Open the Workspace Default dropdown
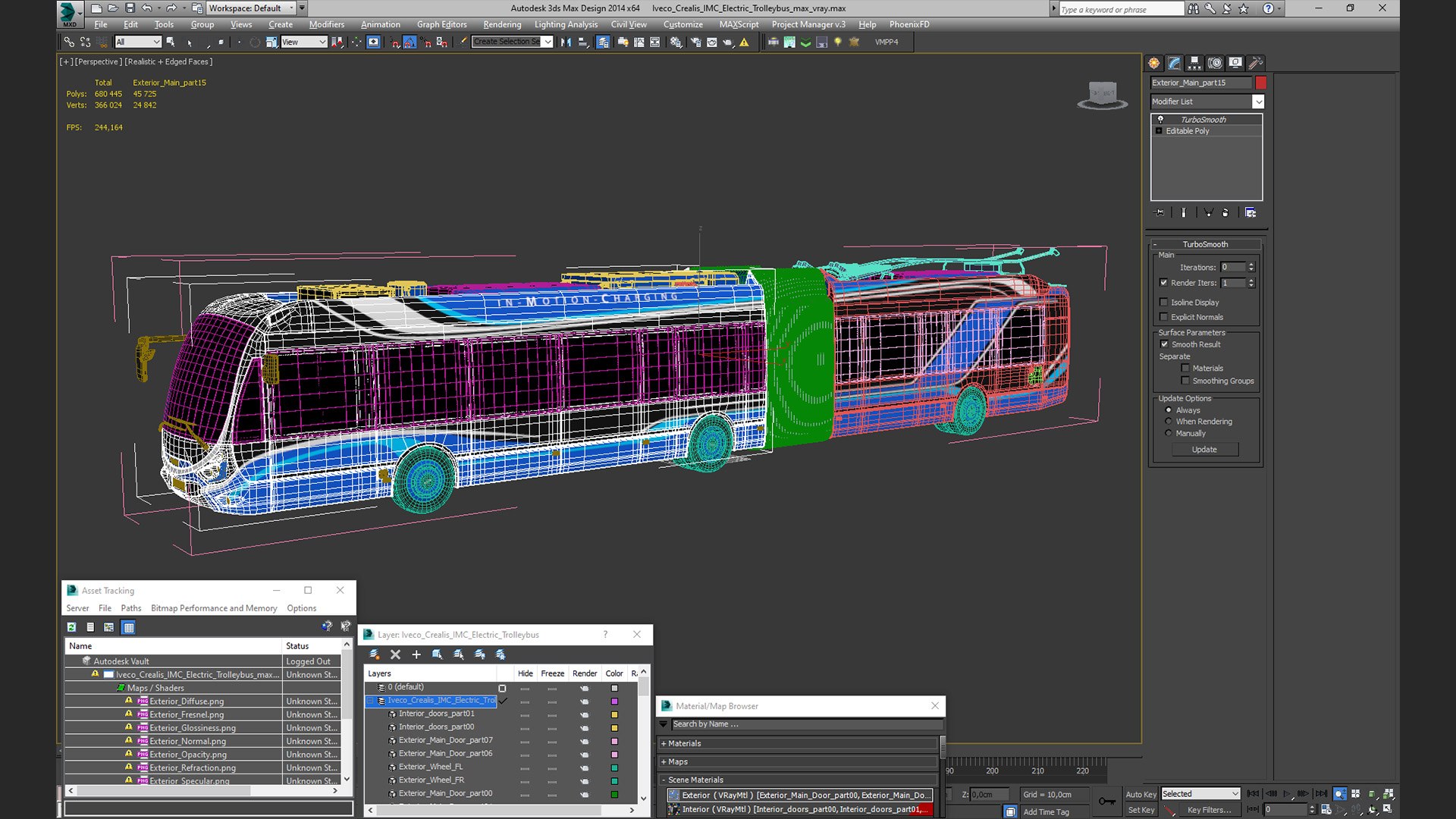The image size is (1456, 819). 252,8
